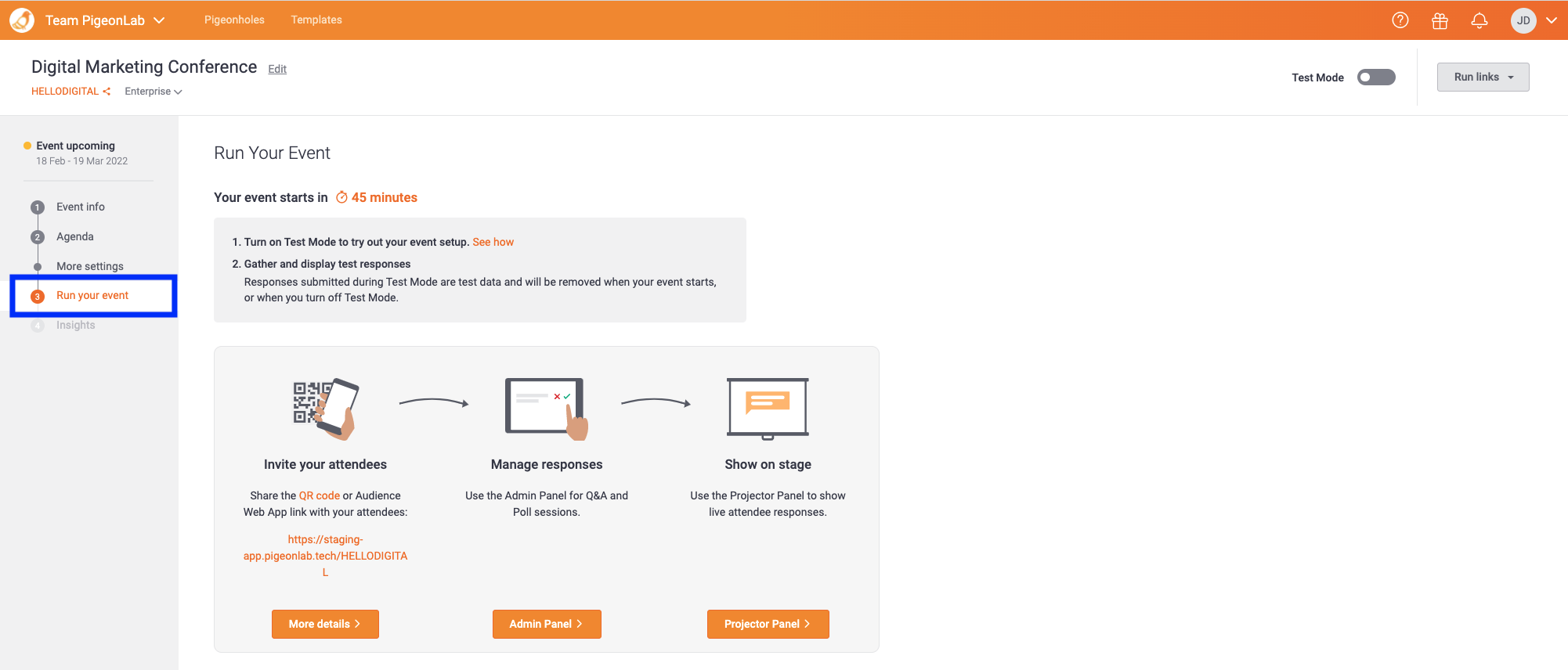The width and height of the screenshot is (1568, 670).
Task: Go to Event info step
Action: point(81,207)
